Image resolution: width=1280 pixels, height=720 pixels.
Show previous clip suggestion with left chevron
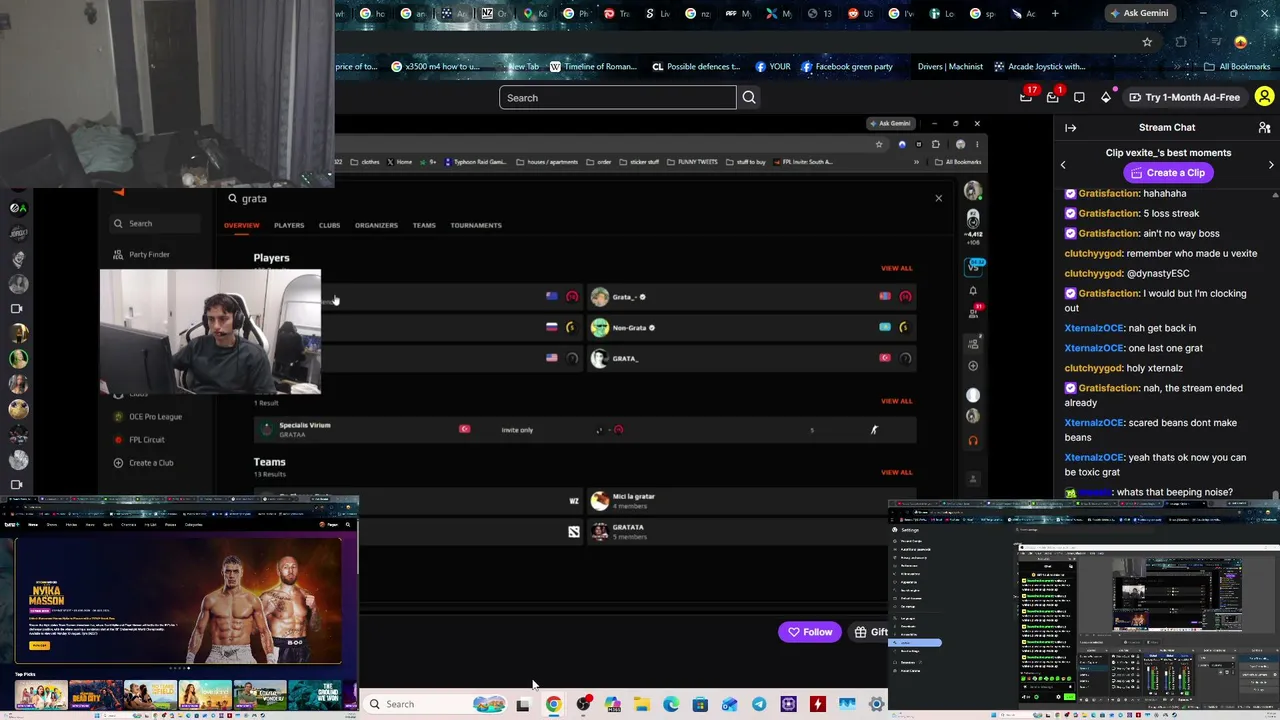(x=1063, y=165)
